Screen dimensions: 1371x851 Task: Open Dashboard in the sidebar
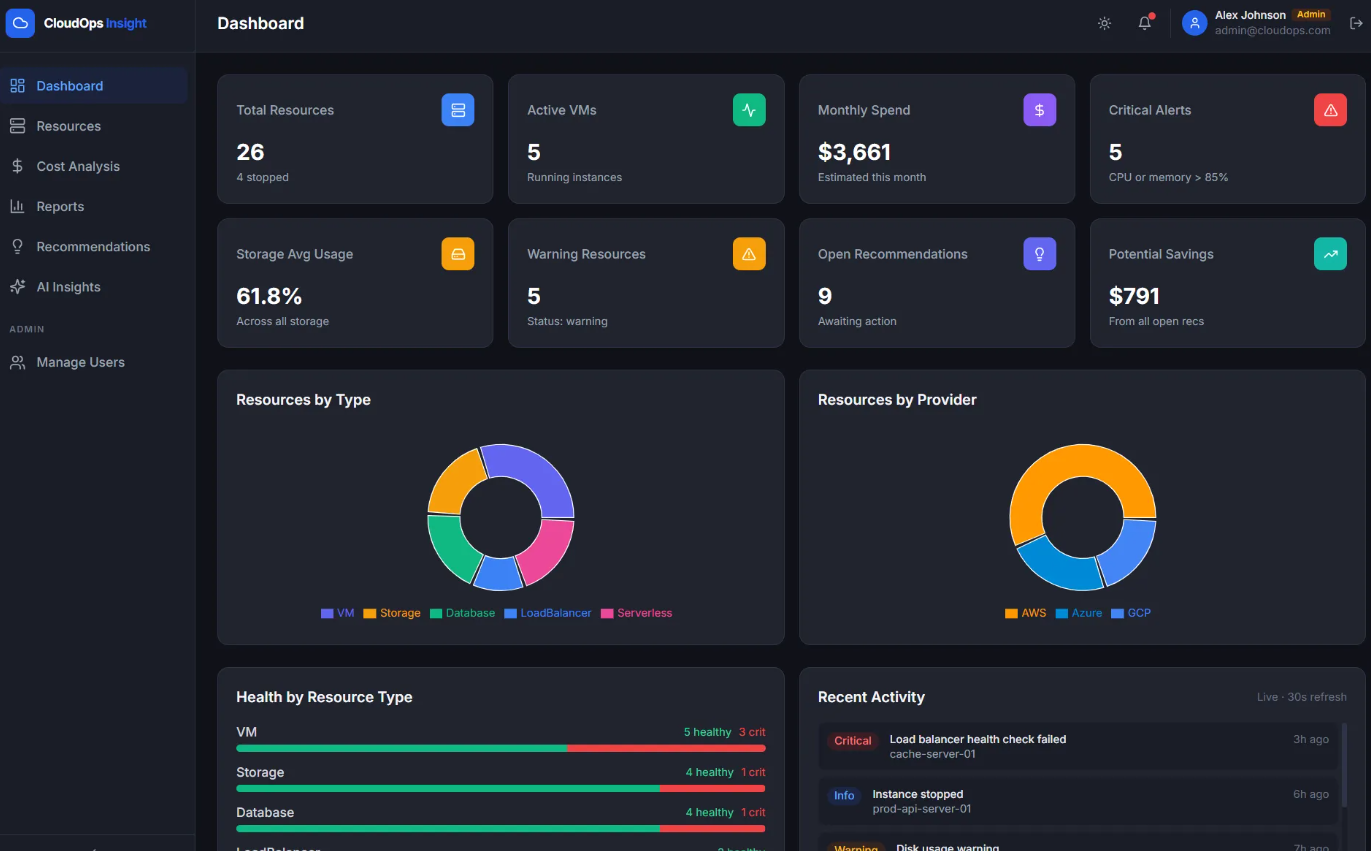pos(94,86)
